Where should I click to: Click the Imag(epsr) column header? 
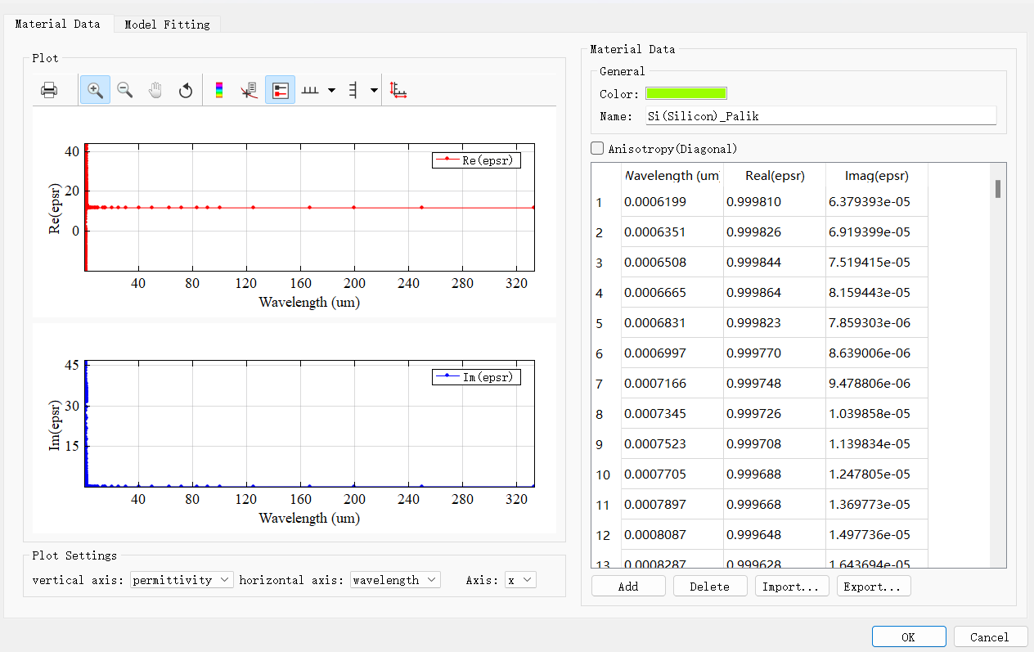876,175
